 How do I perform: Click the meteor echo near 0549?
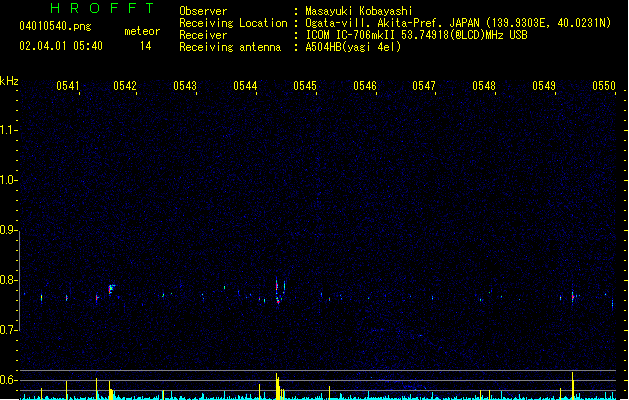click(573, 297)
